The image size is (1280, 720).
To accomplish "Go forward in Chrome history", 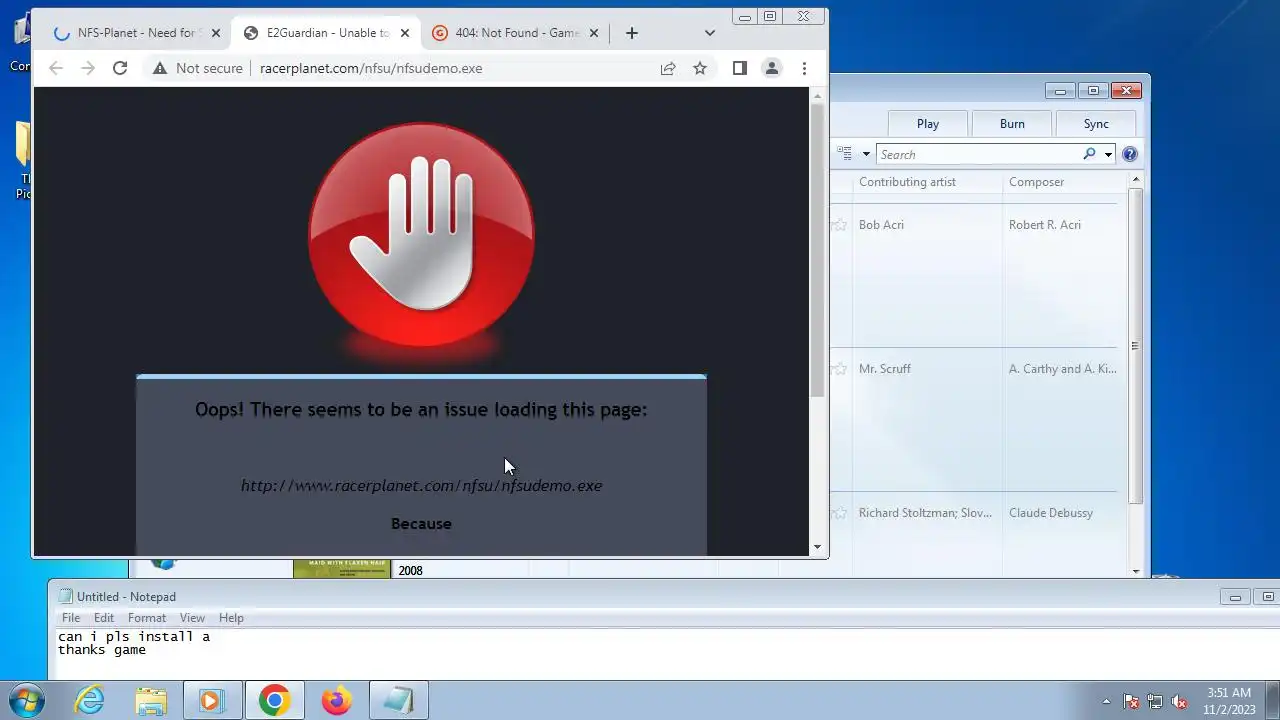I will coord(88,68).
